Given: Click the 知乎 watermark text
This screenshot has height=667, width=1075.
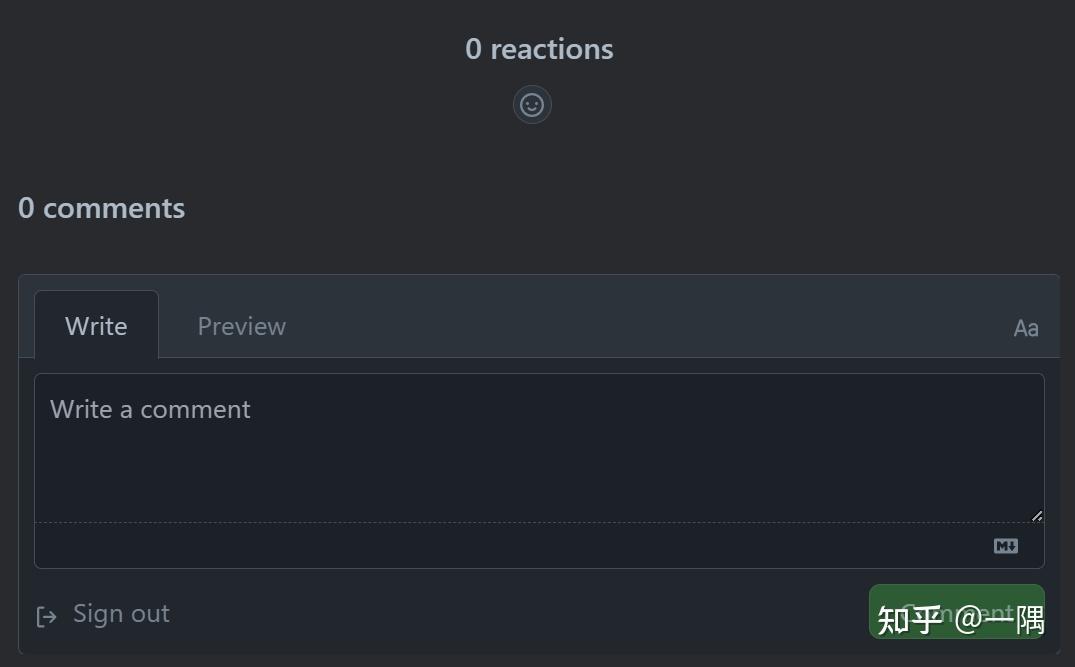Looking at the screenshot, I should [909, 619].
